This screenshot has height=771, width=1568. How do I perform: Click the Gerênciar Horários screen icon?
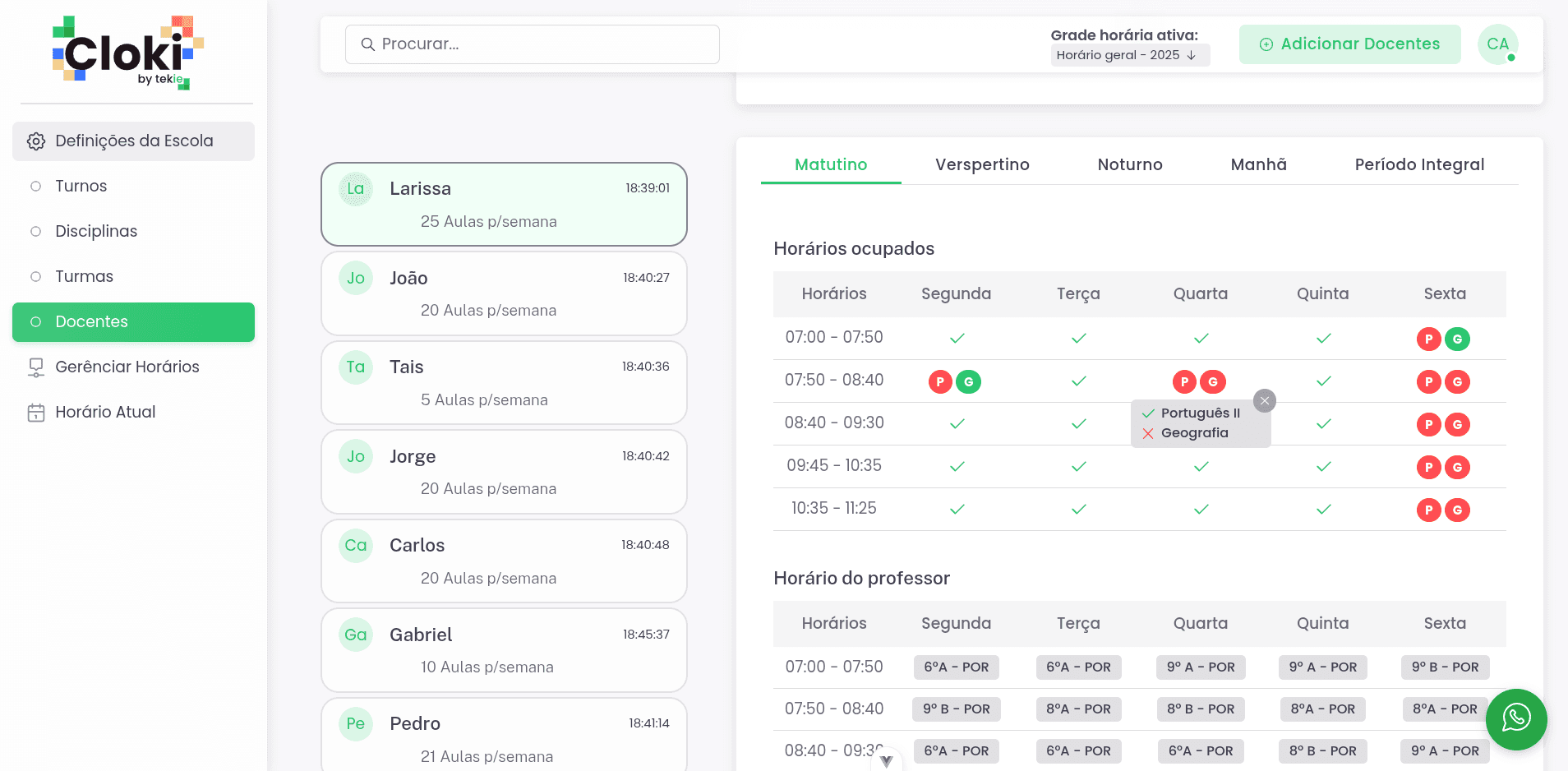(x=35, y=367)
